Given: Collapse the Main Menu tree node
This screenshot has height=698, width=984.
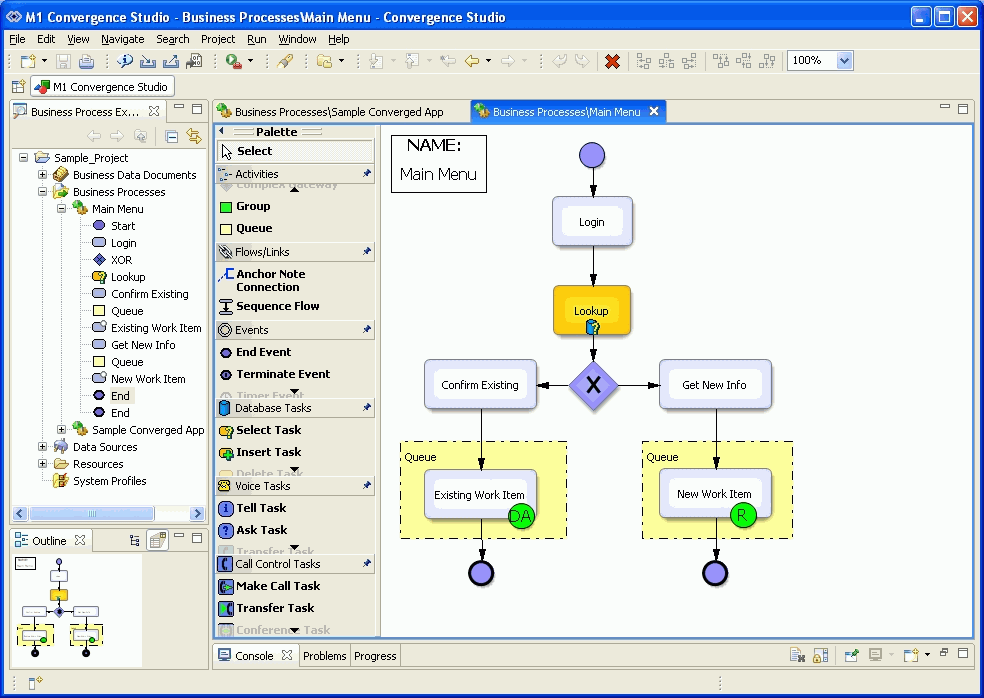Looking at the screenshot, I should [61, 209].
